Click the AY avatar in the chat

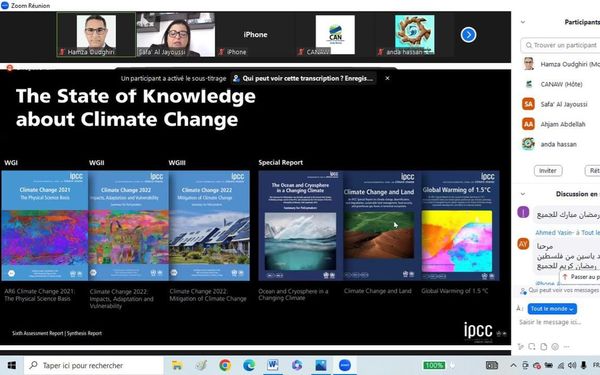523,243
